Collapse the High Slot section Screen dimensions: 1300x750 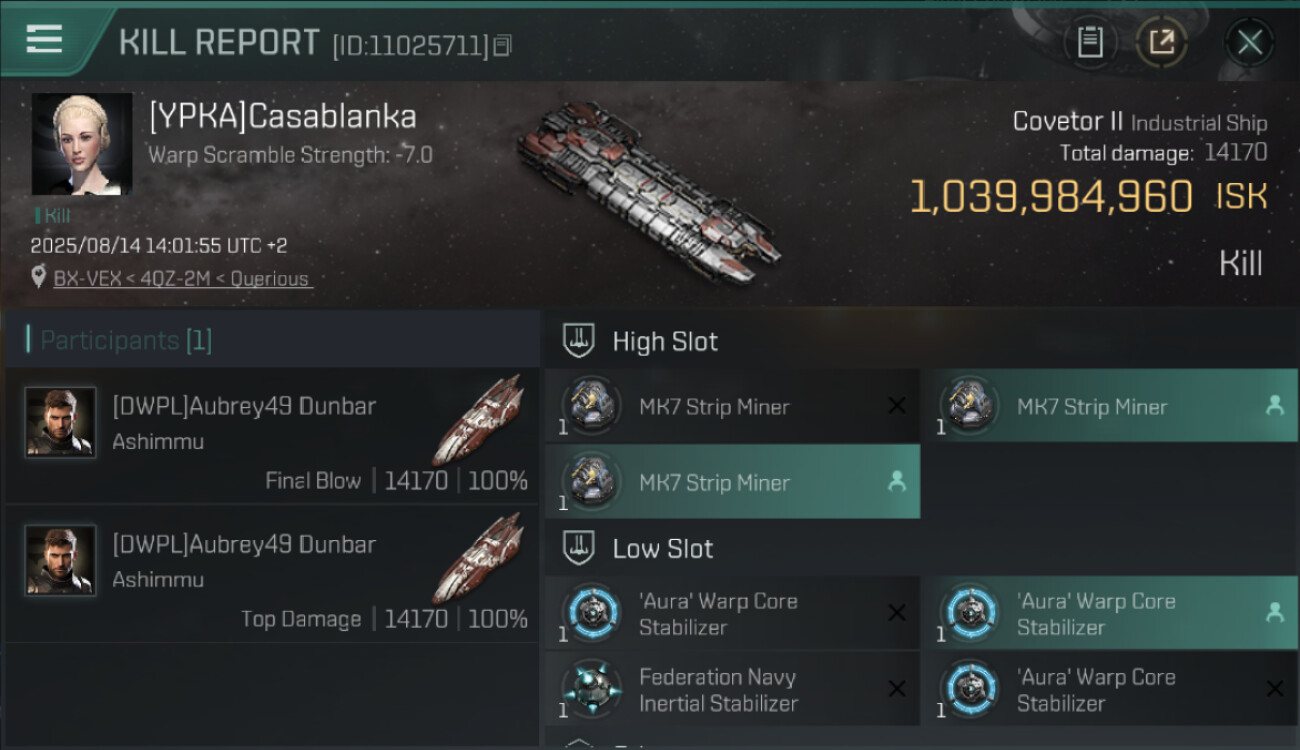[577, 341]
